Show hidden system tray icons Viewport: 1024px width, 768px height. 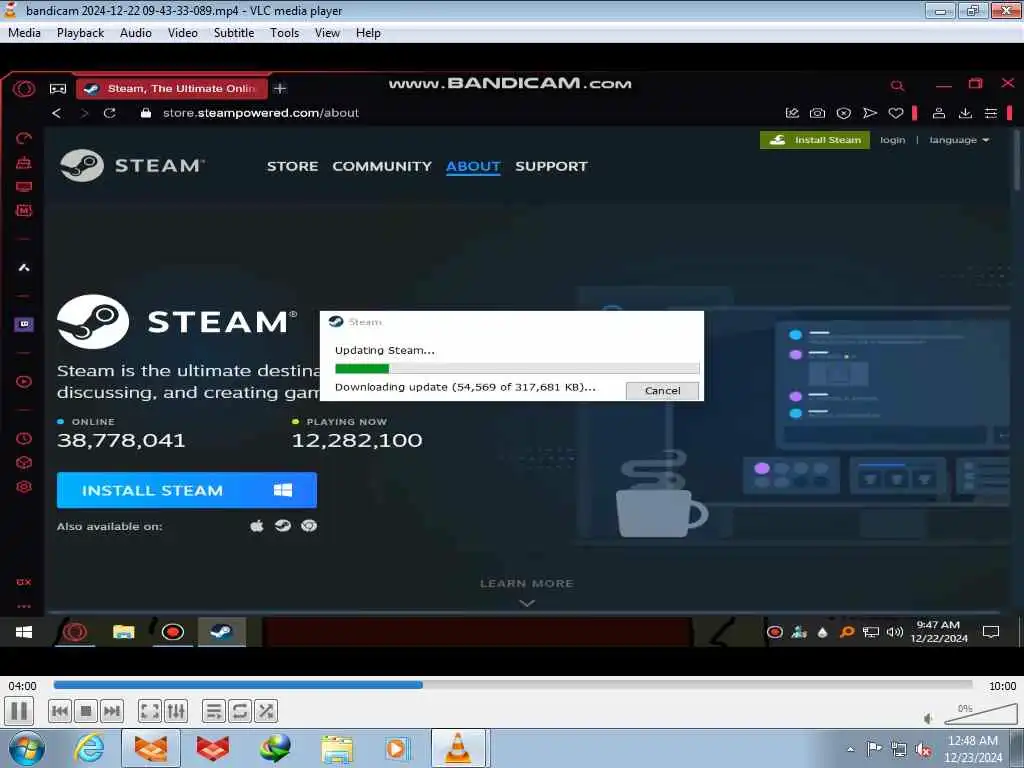click(x=850, y=749)
